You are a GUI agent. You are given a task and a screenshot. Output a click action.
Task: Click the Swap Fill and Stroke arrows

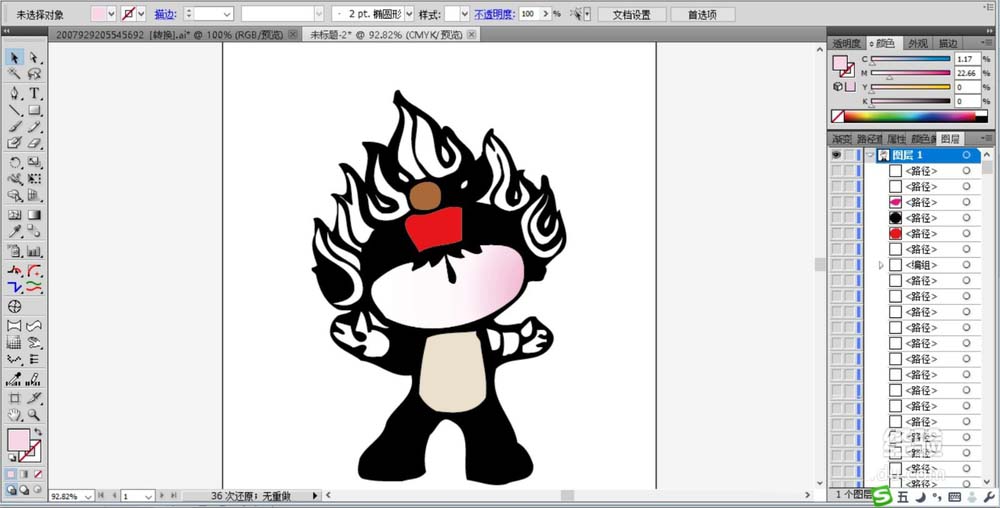point(38,432)
